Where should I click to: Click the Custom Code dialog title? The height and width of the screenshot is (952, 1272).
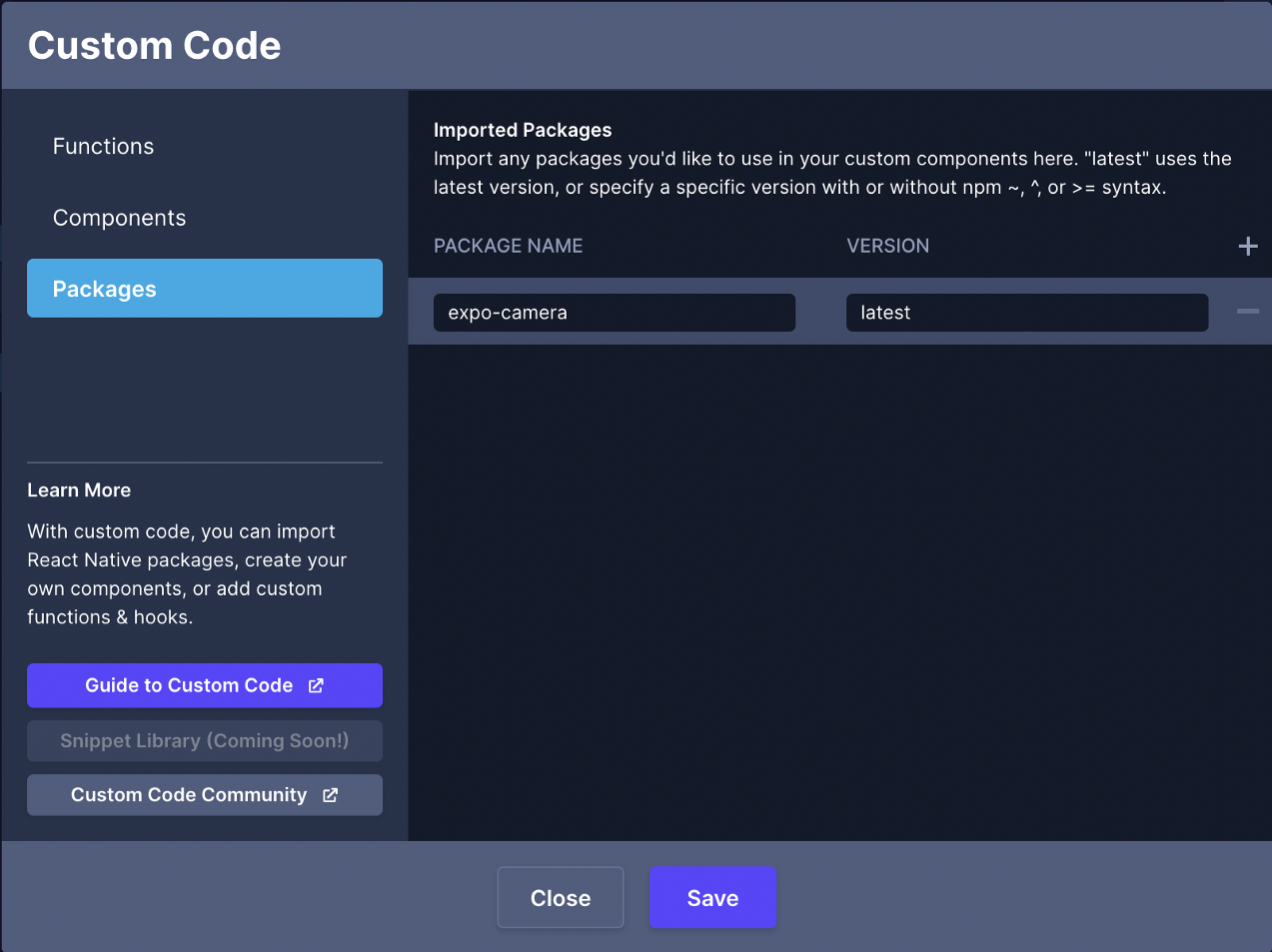tap(155, 46)
